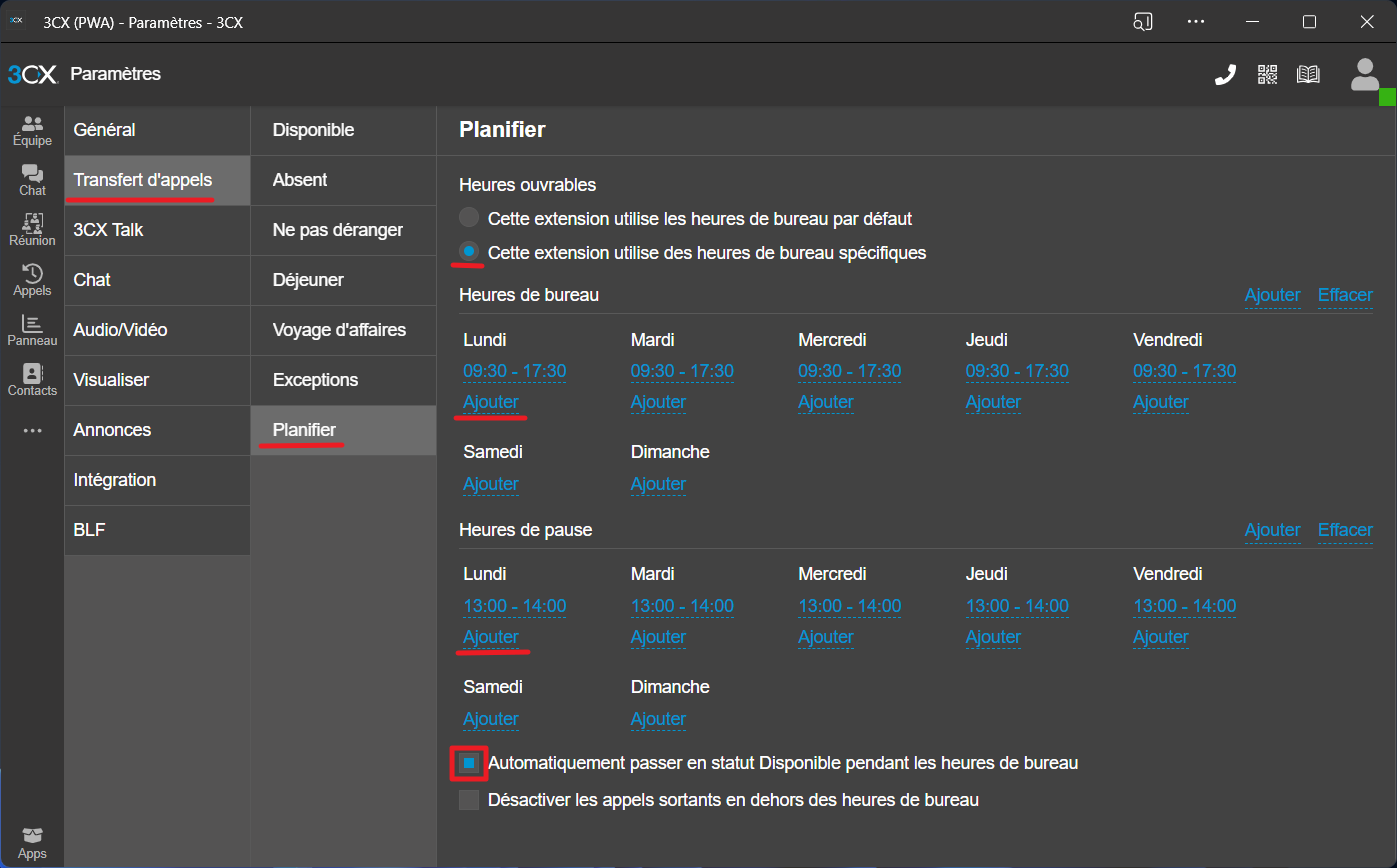Open the Chat icon in the left sidebar

(32, 181)
